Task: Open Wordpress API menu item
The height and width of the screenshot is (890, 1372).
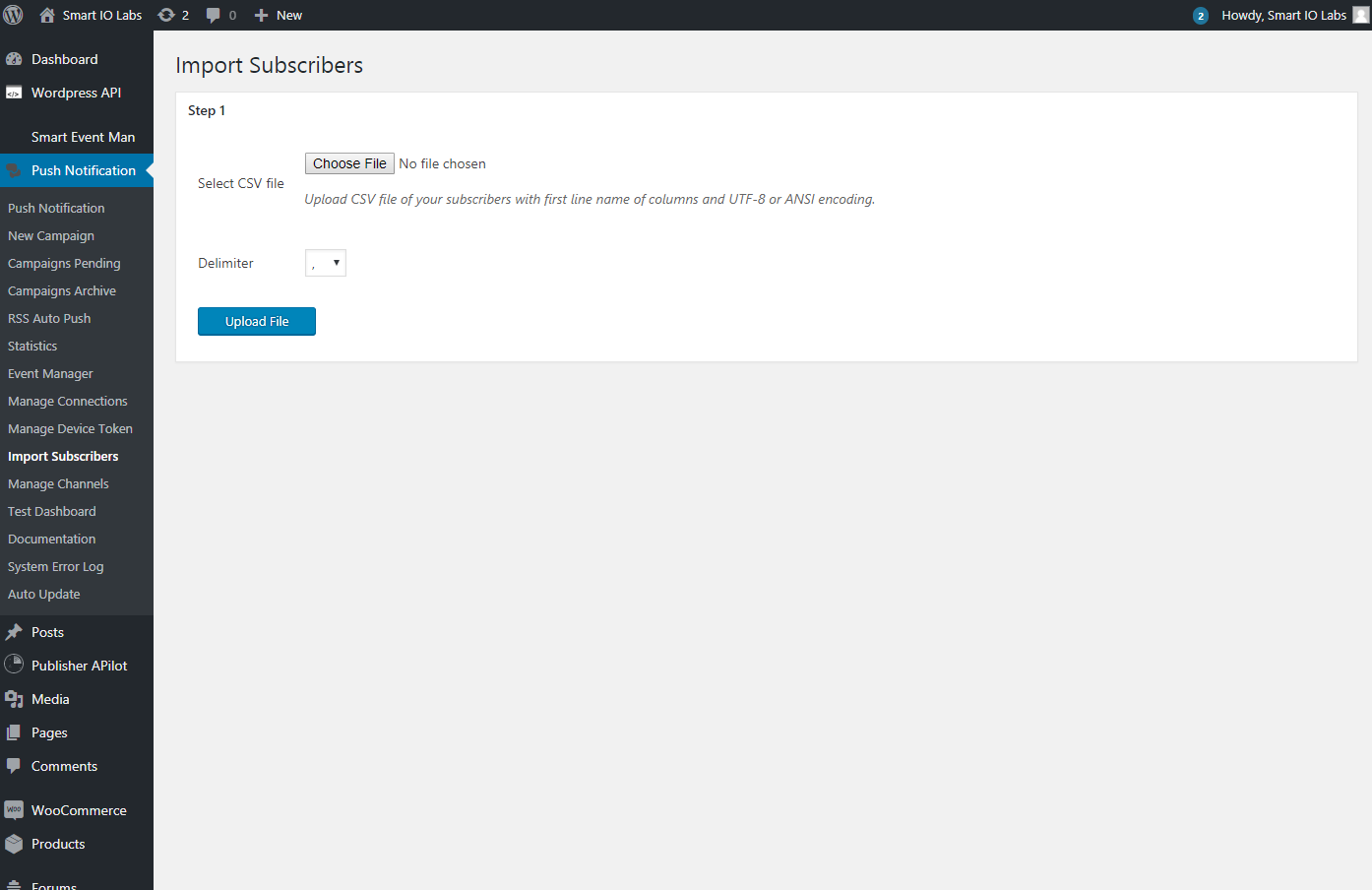Action: tap(77, 93)
